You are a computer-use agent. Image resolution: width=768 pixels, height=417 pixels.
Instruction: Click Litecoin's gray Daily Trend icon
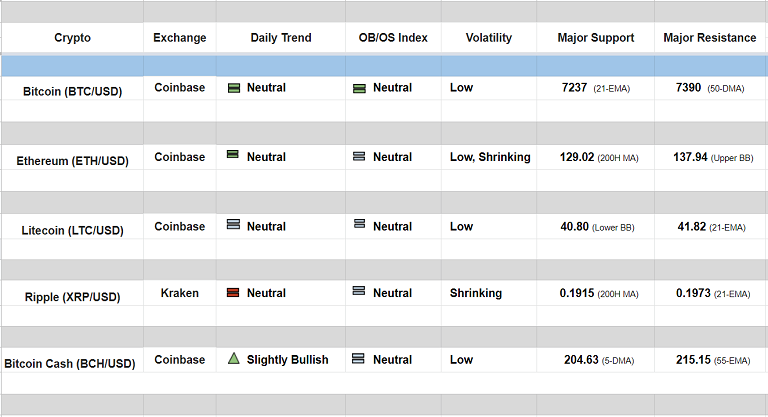point(233,225)
